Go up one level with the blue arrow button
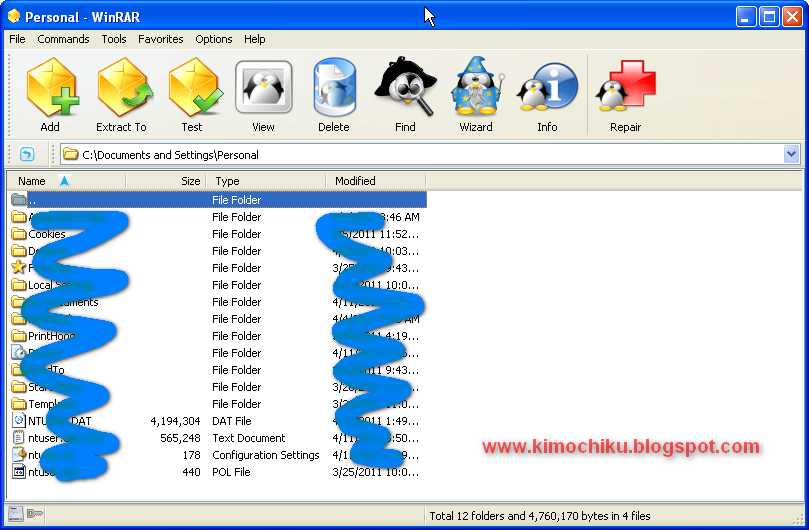This screenshot has width=809, height=530. [x=27, y=154]
